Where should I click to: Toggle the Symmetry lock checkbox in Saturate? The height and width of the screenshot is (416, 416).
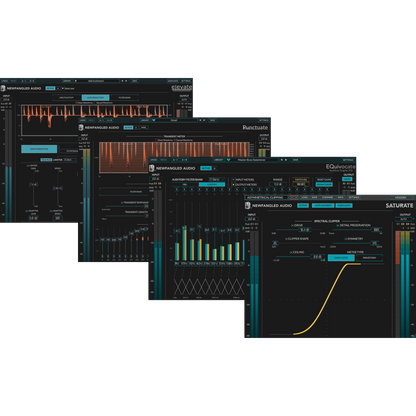click(346, 239)
